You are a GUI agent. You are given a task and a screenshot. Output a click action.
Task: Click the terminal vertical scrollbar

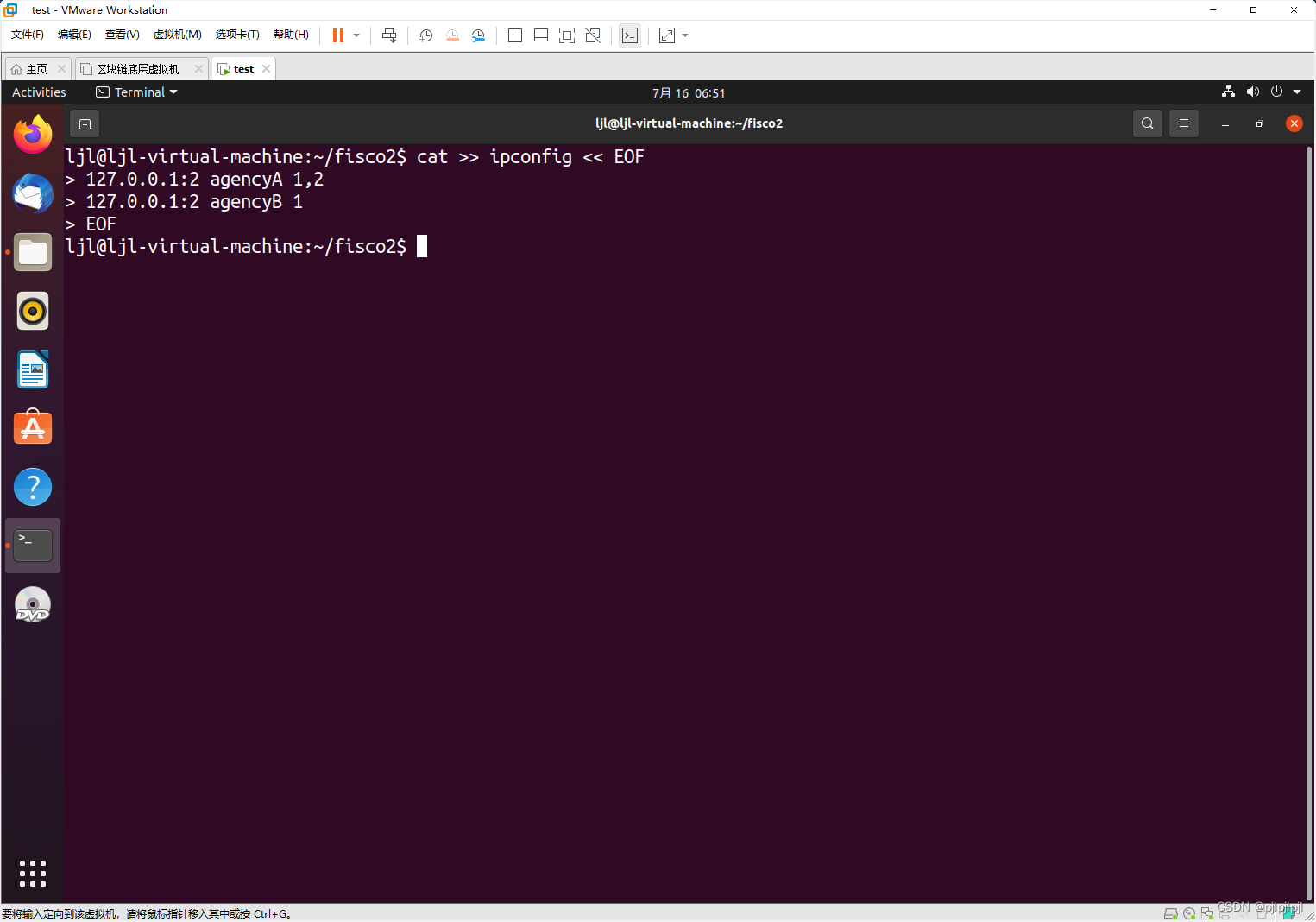coord(1308,523)
